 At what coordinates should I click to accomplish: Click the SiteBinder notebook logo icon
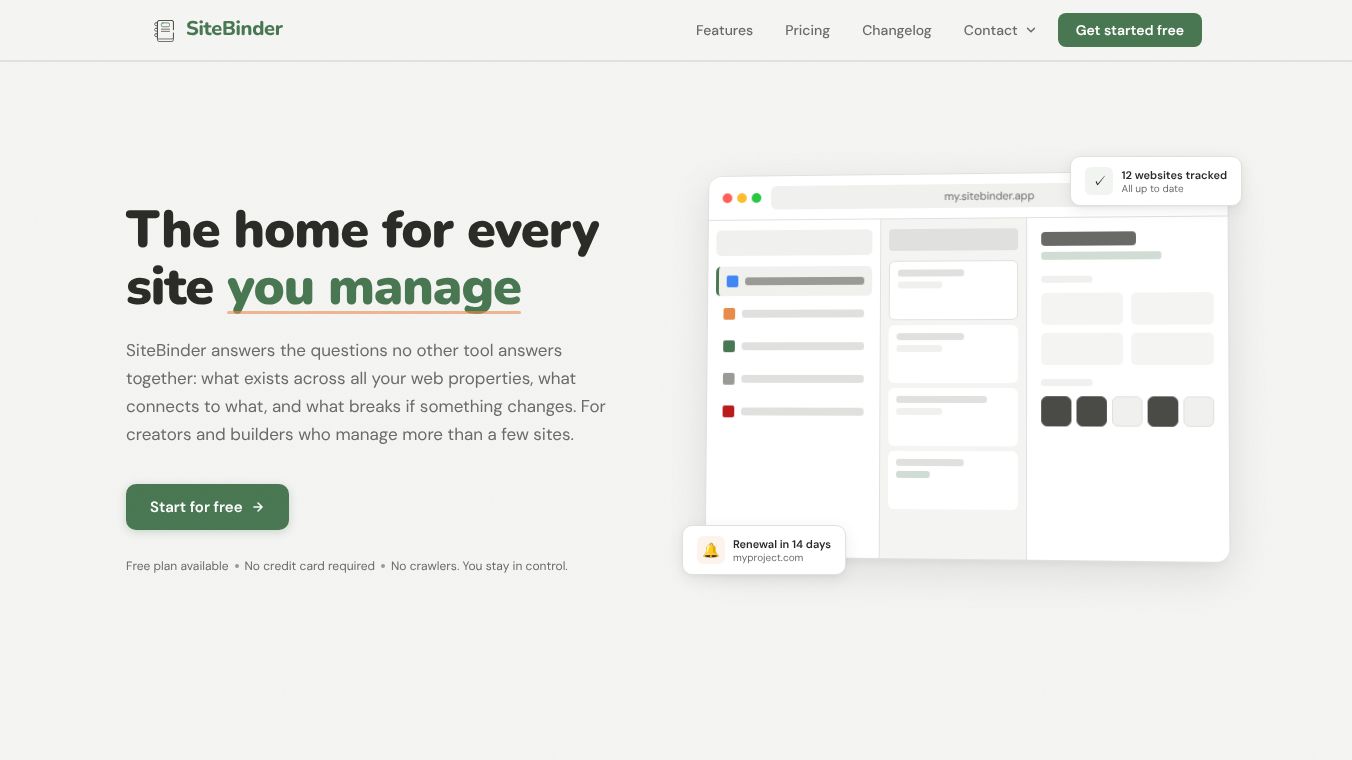click(164, 30)
